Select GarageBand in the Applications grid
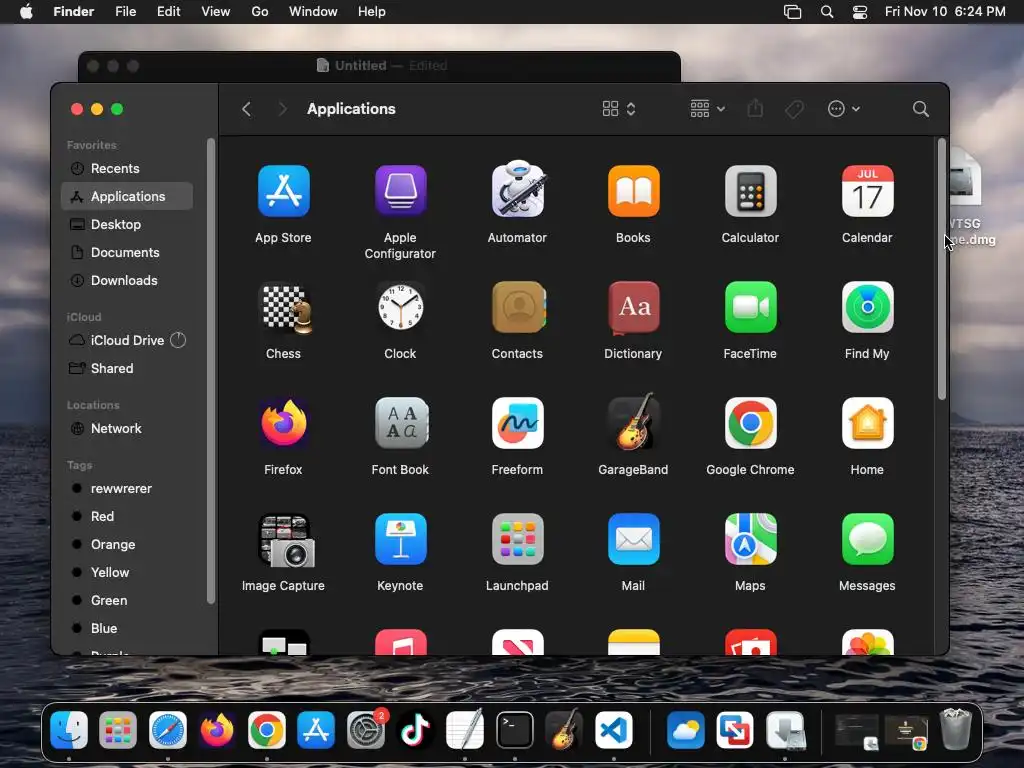 633,422
